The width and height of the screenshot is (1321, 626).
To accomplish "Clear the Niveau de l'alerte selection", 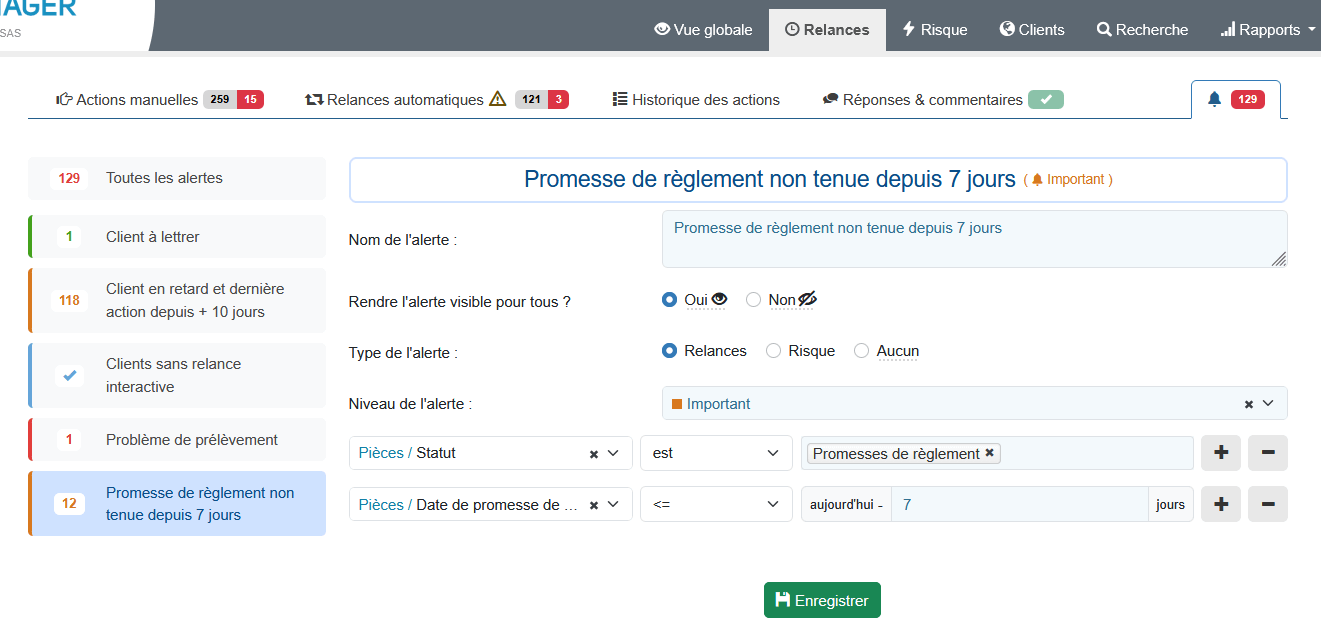I will click(1248, 404).
